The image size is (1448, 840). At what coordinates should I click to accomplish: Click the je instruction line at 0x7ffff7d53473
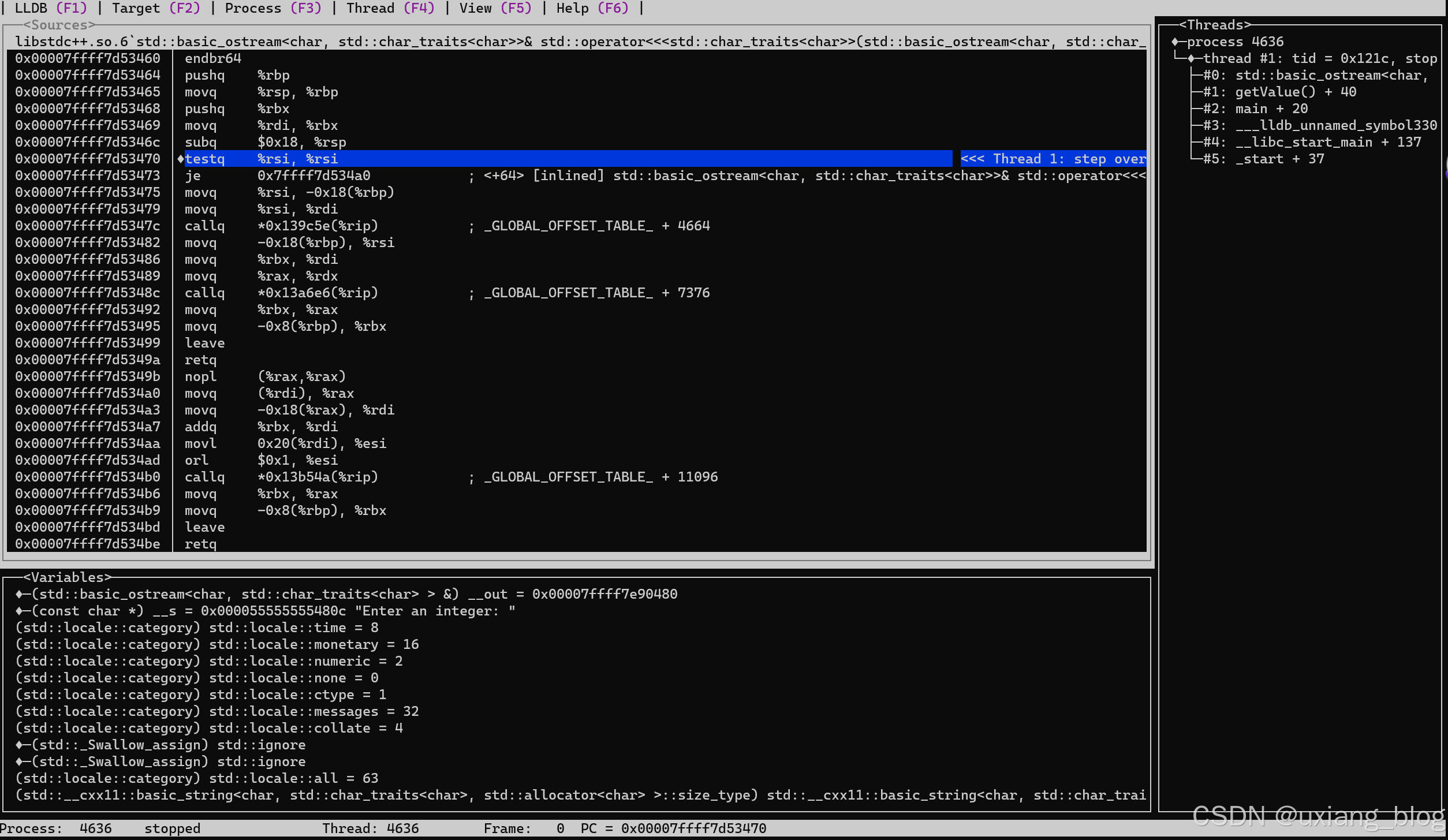tap(277, 176)
